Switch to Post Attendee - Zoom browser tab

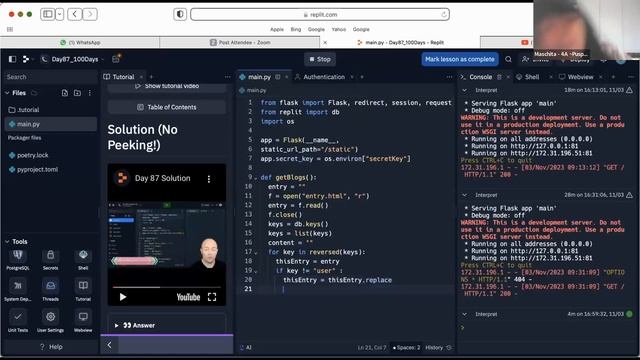pyautogui.click(x=240, y=42)
